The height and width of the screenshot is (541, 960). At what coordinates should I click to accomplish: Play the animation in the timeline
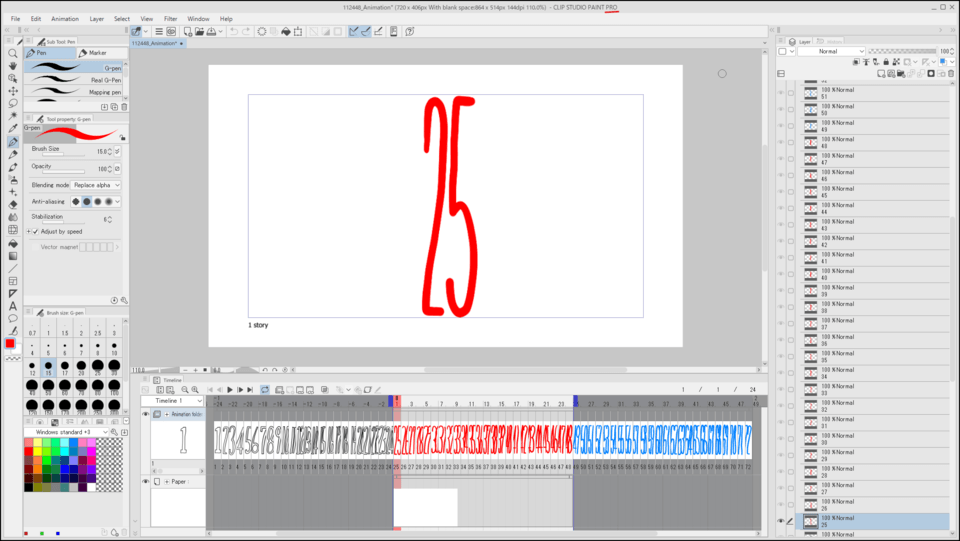[230, 389]
